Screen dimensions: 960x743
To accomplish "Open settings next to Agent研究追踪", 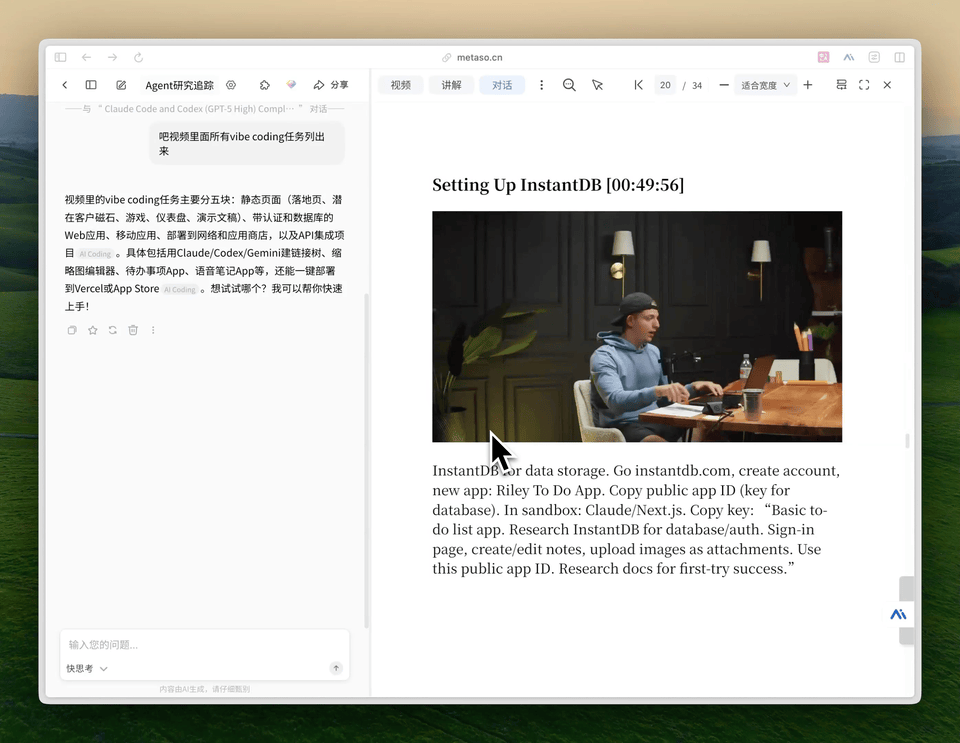I will [230, 85].
